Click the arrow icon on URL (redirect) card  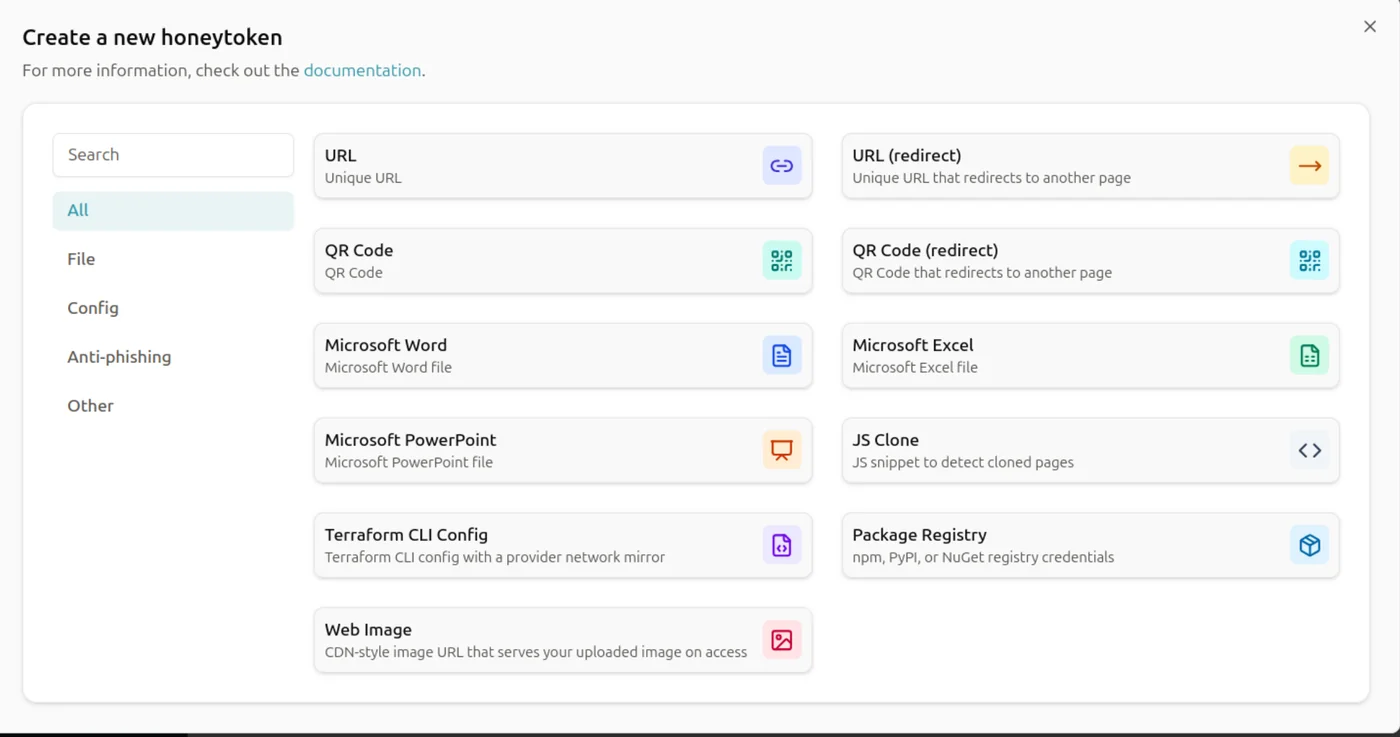pyautogui.click(x=1310, y=166)
